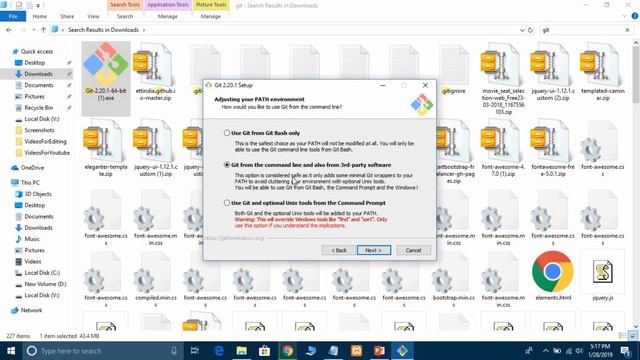Screen dimensions: 640x360
Task: Open 3D Objects under This PC
Action: pos(38,194)
